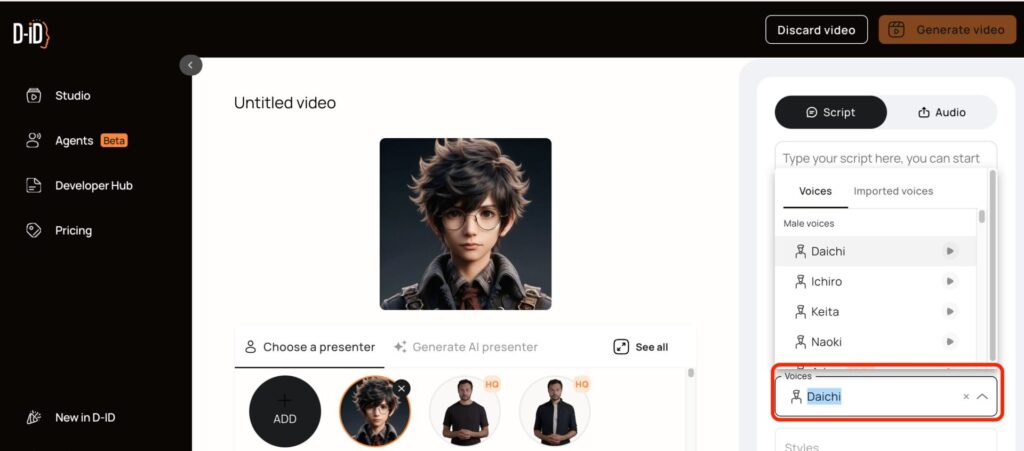Open the Pricing tag icon
Viewport: 1024px width, 451px height.
tap(33, 230)
